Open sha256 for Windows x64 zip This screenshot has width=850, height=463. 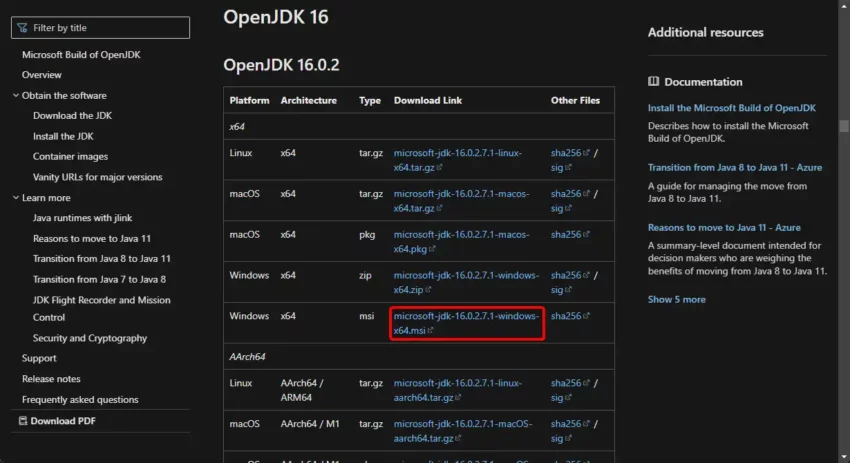click(x=570, y=275)
